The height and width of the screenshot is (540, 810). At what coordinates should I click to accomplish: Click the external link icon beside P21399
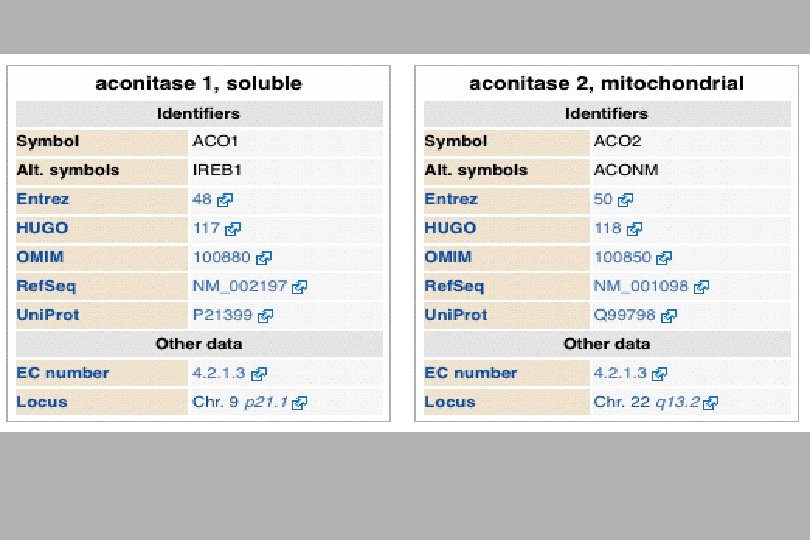[266, 315]
